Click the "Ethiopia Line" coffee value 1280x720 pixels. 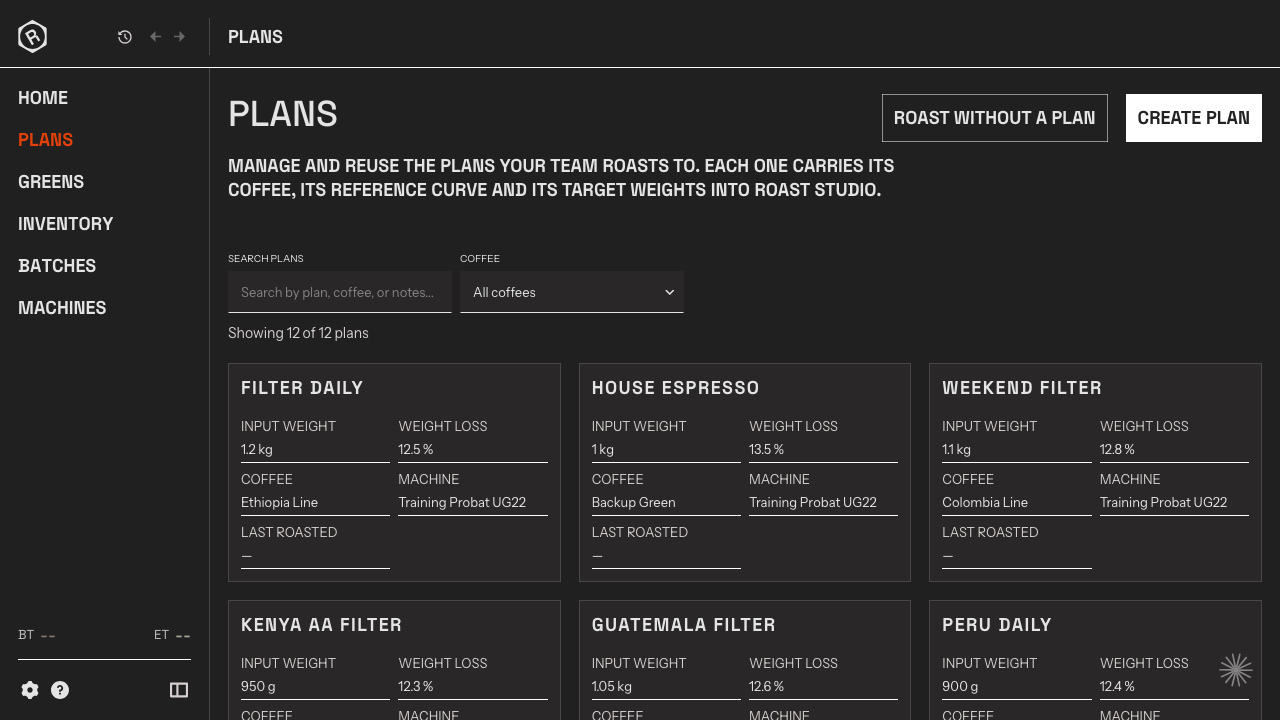point(279,503)
